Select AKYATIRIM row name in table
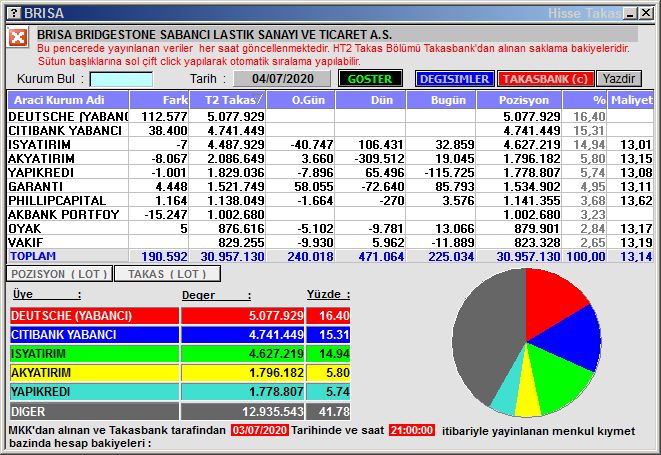 click(41, 159)
